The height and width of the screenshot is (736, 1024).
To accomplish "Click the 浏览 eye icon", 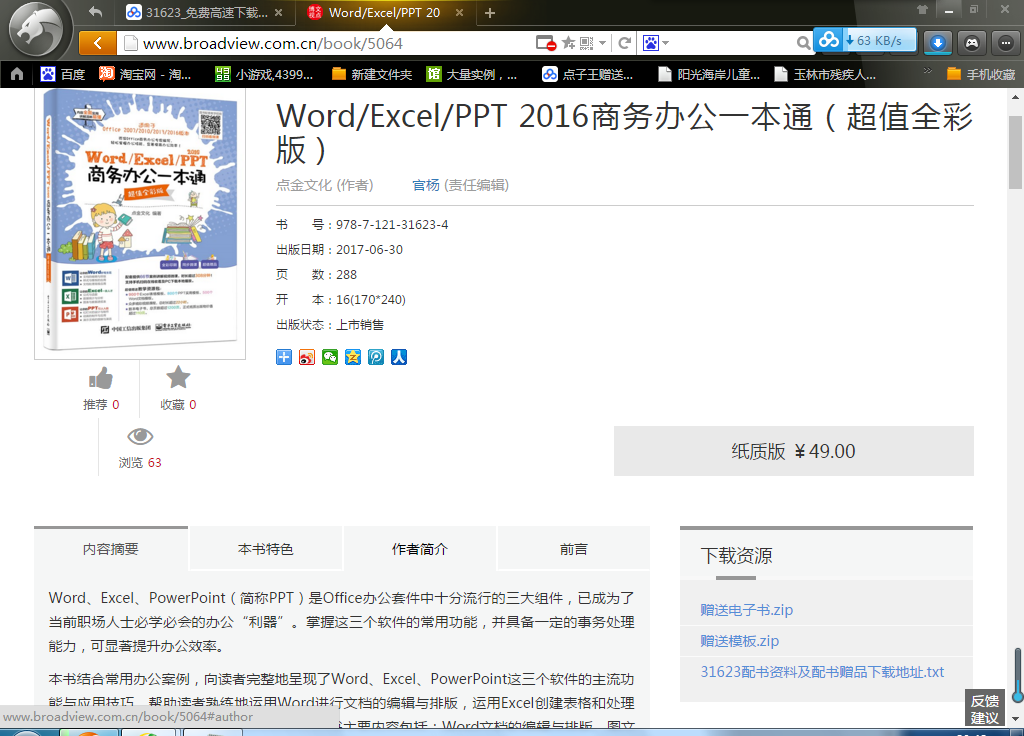I will (x=140, y=436).
